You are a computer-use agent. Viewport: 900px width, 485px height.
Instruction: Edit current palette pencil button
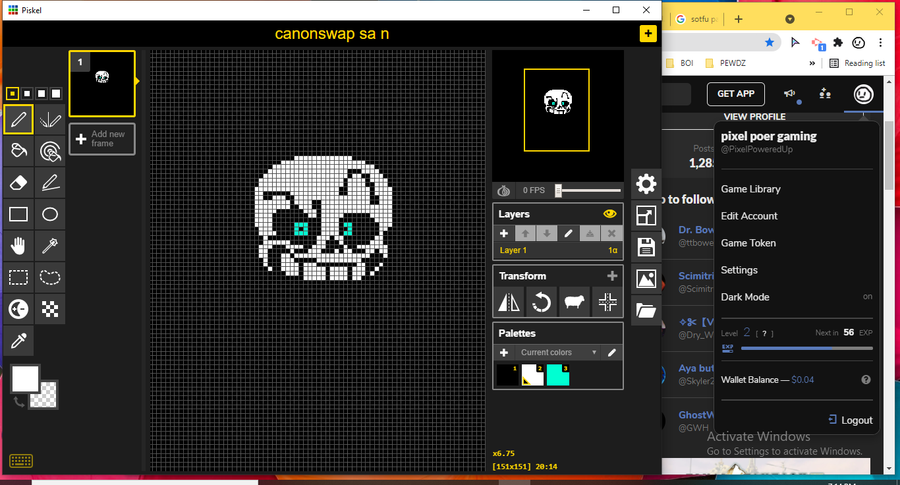[x=612, y=352]
